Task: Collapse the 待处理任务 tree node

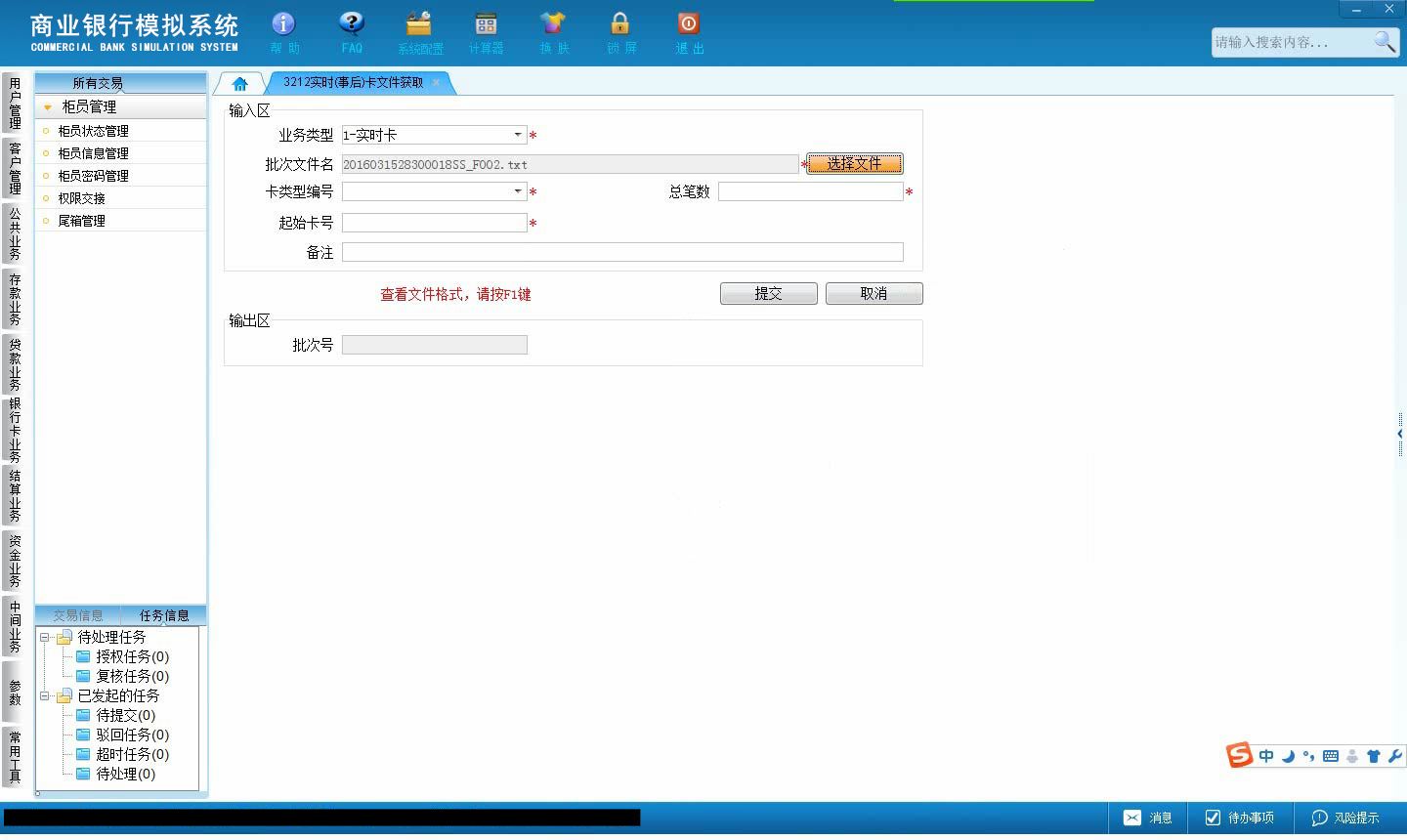Action: pos(44,638)
